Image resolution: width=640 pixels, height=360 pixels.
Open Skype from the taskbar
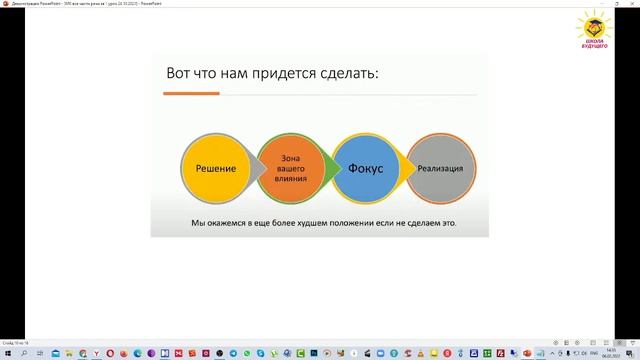(x=260, y=353)
